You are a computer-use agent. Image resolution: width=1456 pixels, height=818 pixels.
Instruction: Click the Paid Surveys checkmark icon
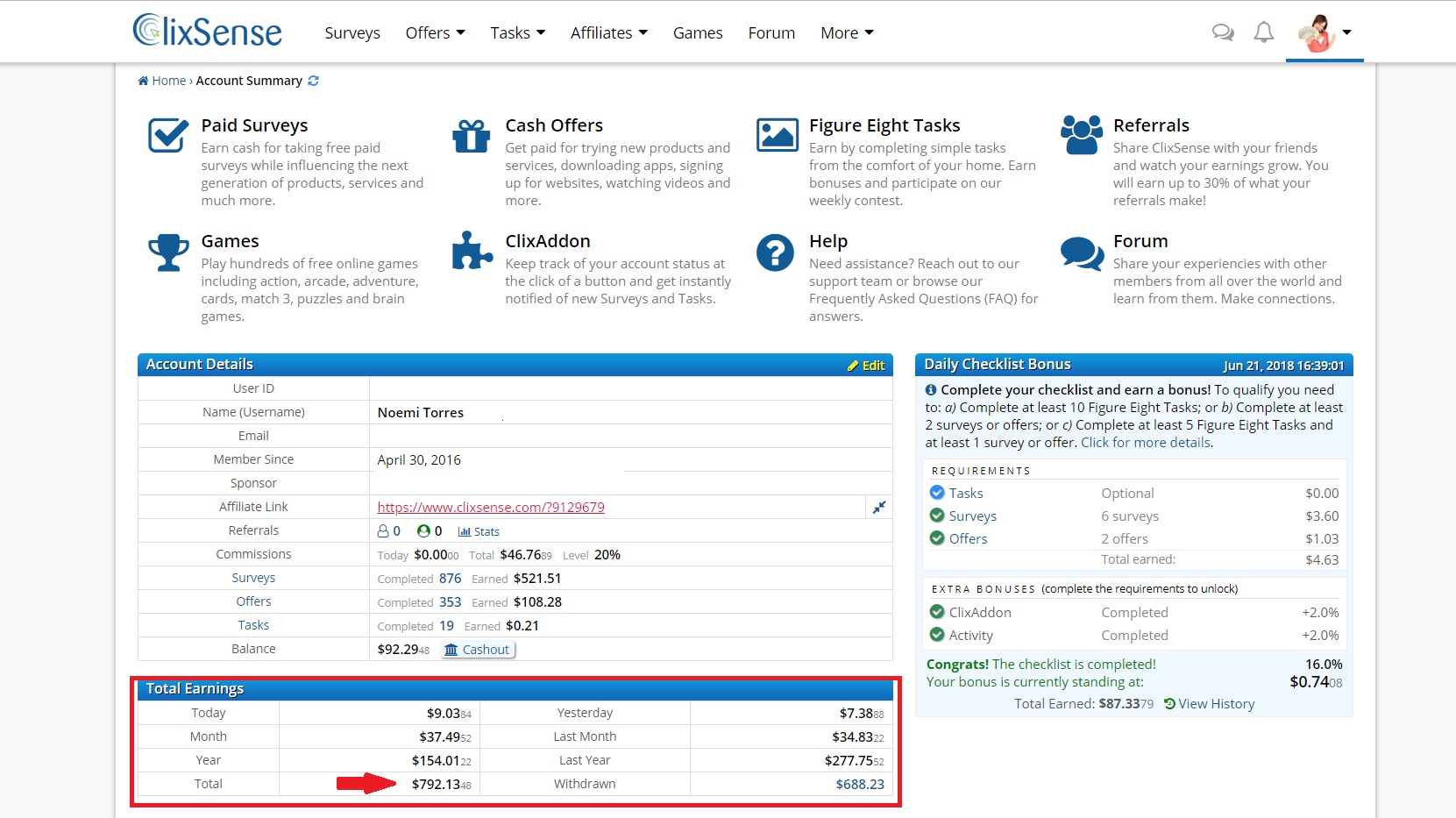[167, 136]
